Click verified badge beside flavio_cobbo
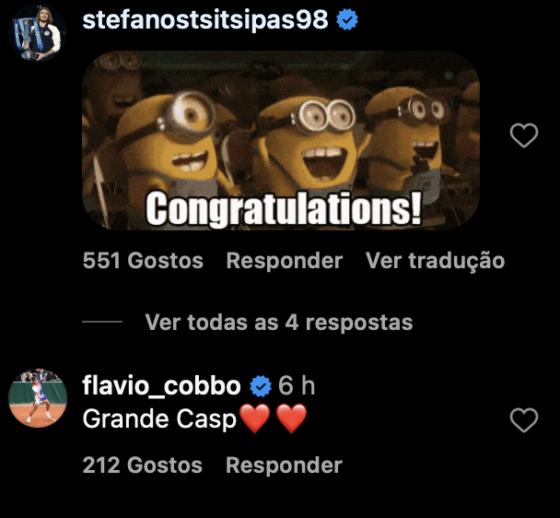Viewport: 560px width, 518px height. (x=260, y=386)
